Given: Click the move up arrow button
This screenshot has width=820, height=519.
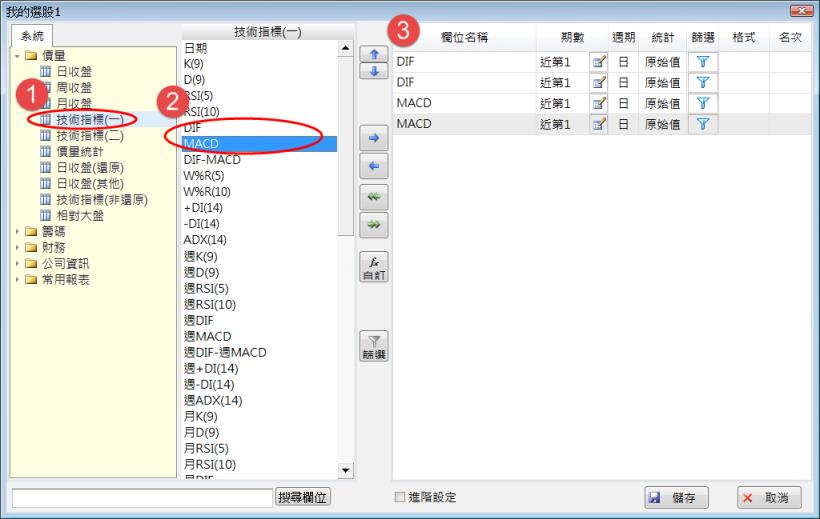Looking at the screenshot, I should (x=373, y=54).
